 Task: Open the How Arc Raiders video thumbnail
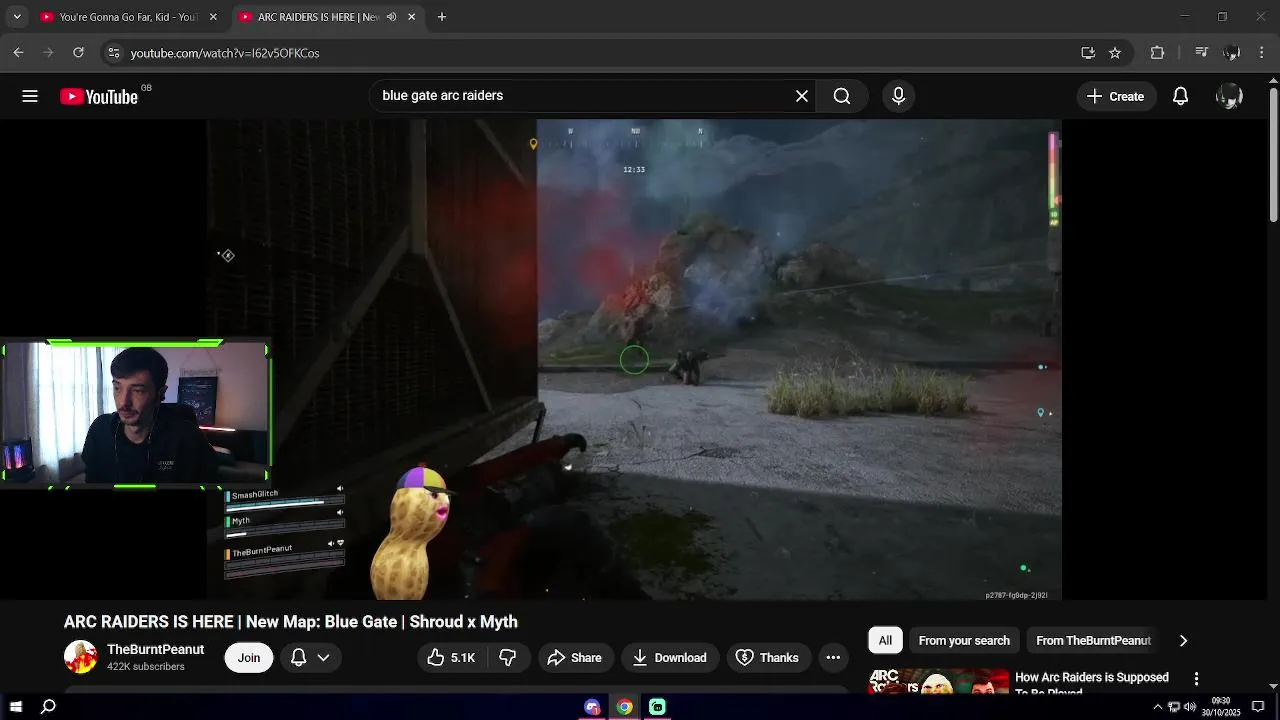click(x=938, y=681)
